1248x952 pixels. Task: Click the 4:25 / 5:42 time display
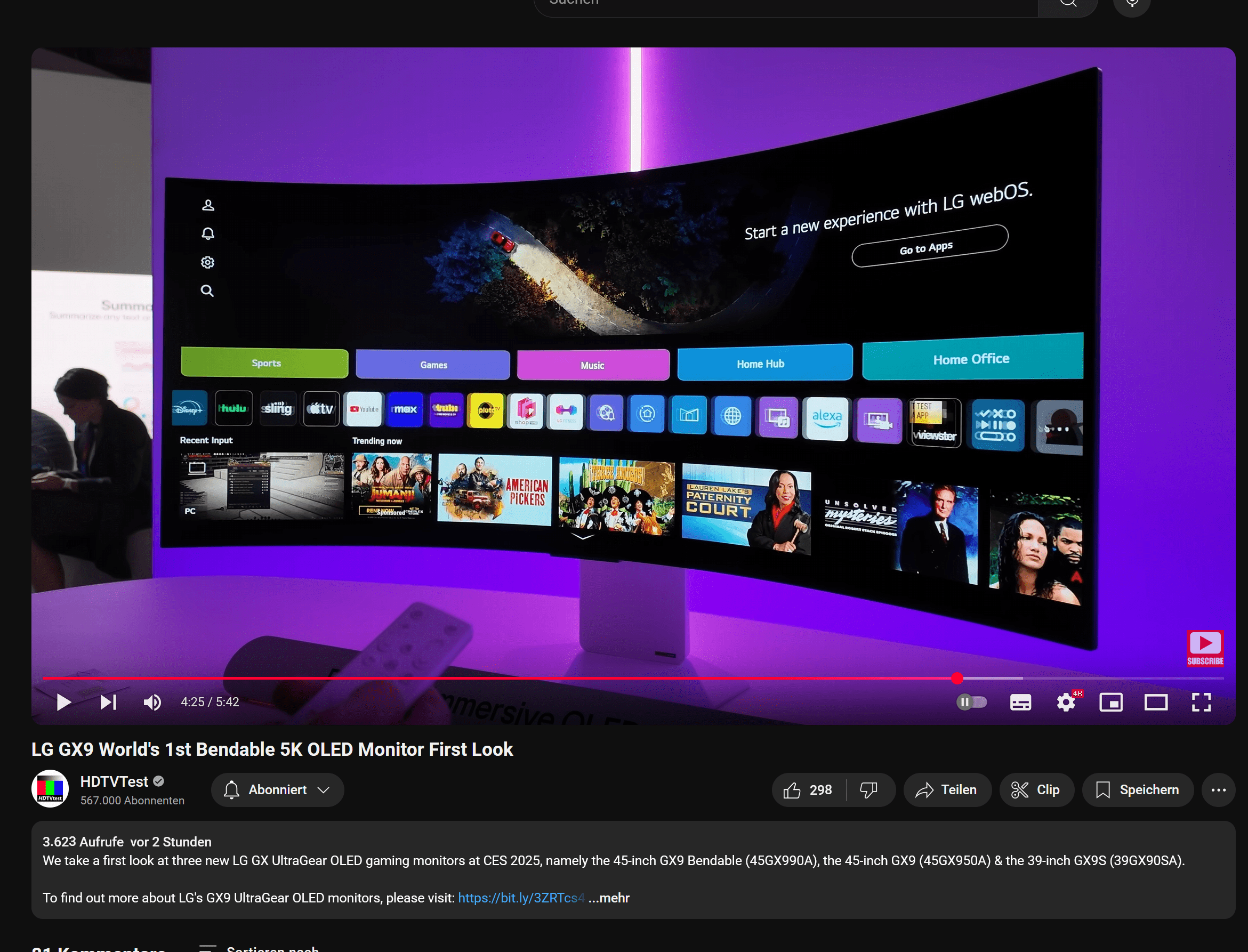(x=210, y=702)
